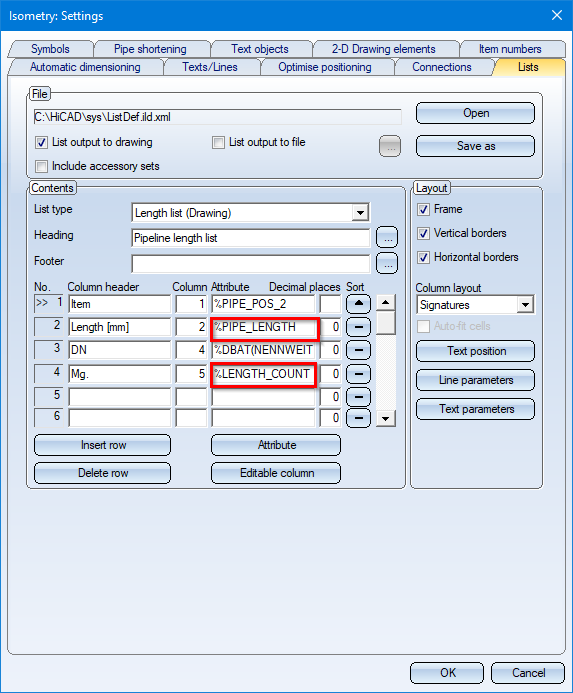Click %DBAT(NENNWEIT attribute field
This screenshot has width=573, height=693.
[x=263, y=350]
